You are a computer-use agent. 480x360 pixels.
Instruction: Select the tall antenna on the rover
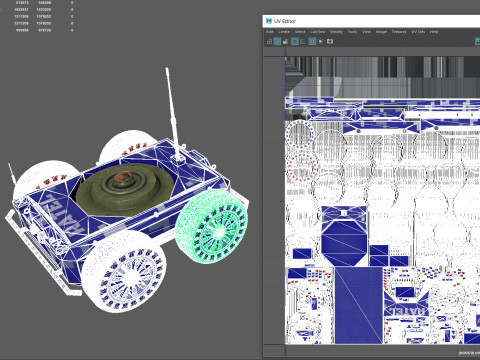tap(173, 113)
